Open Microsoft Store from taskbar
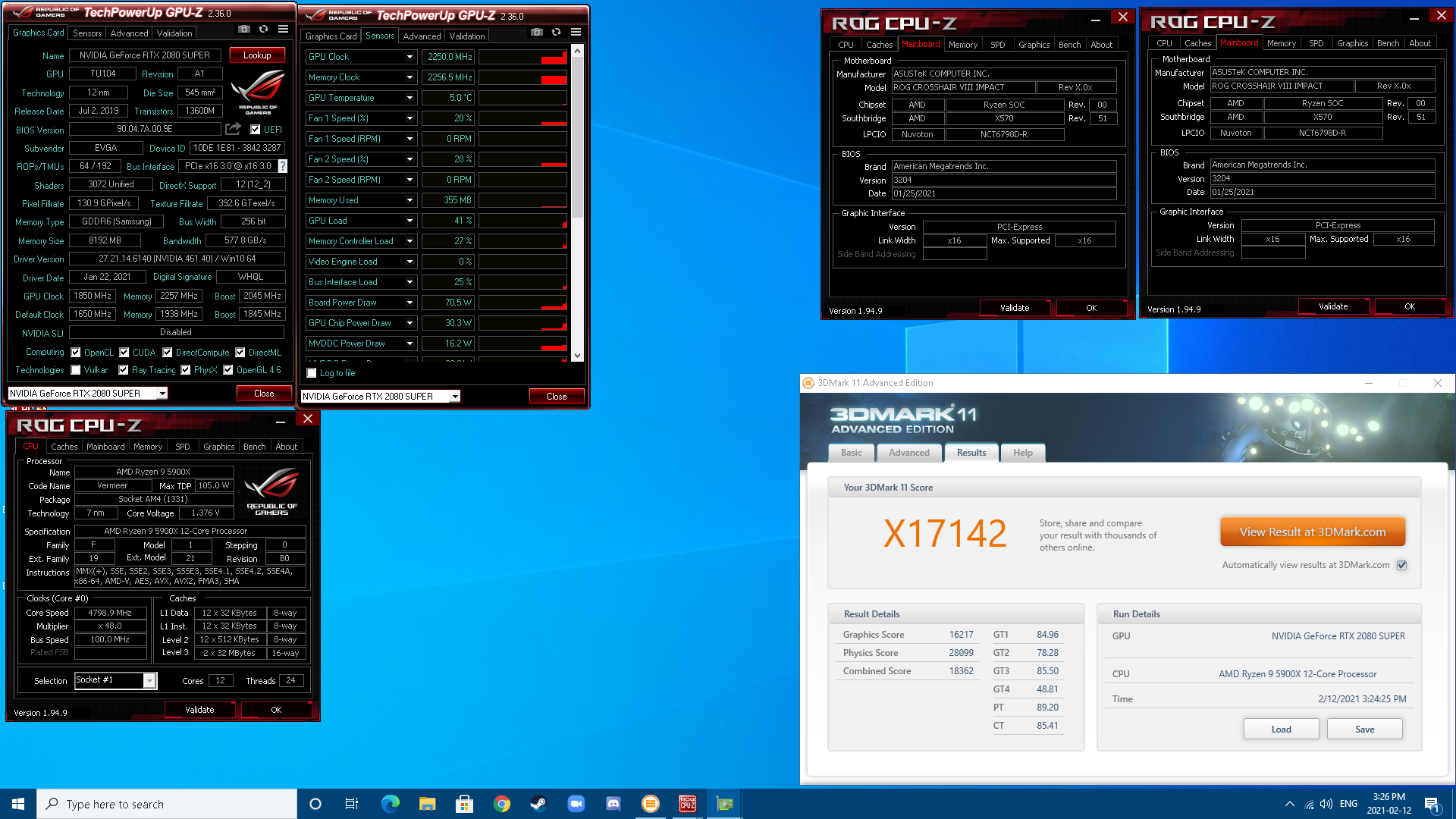 point(464,804)
